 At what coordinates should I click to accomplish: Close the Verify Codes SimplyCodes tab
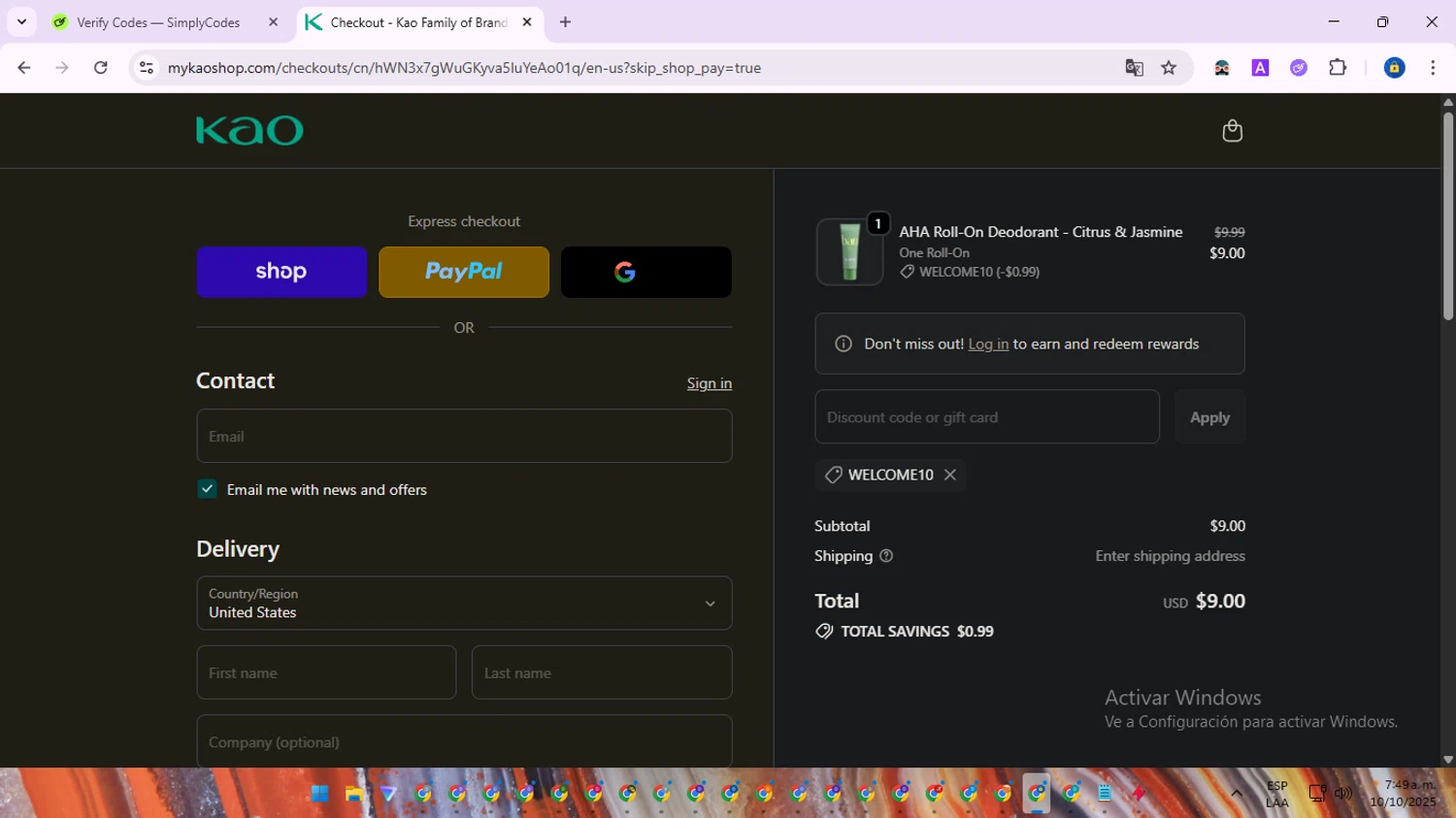click(273, 21)
